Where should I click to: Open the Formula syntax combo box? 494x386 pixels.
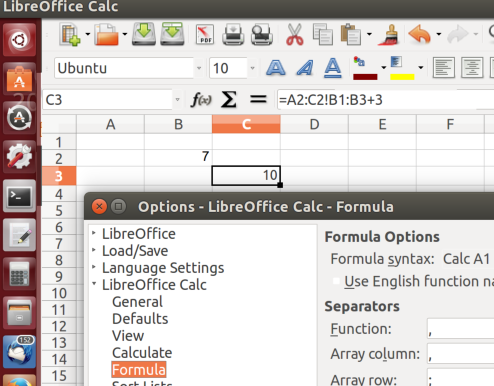[x=468, y=259]
